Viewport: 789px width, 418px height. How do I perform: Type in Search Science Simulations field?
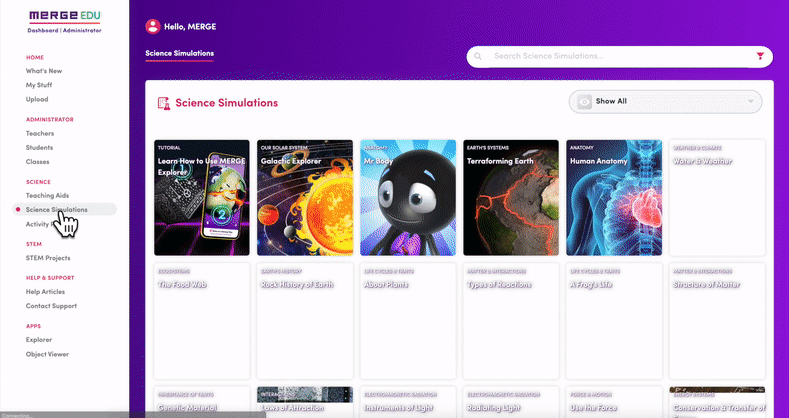[619, 56]
